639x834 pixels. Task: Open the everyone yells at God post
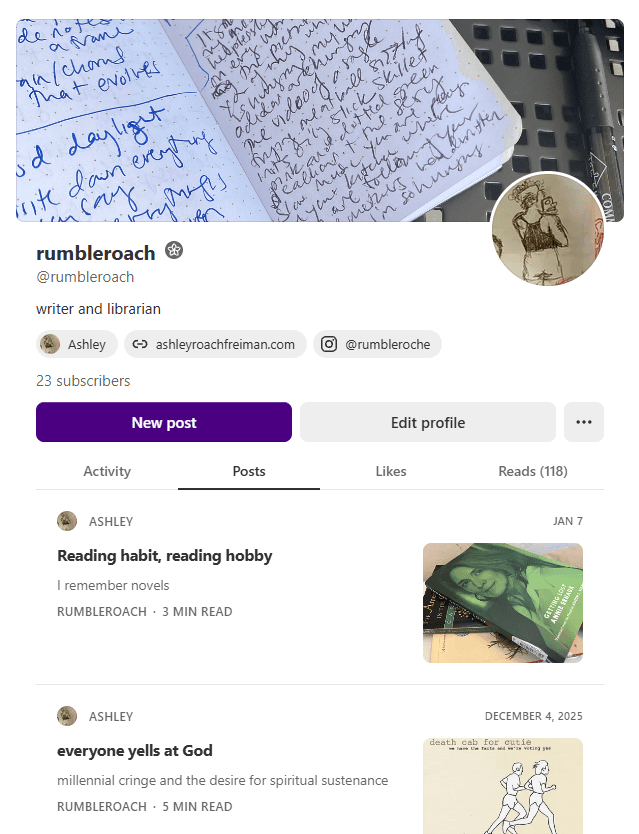click(x=135, y=750)
